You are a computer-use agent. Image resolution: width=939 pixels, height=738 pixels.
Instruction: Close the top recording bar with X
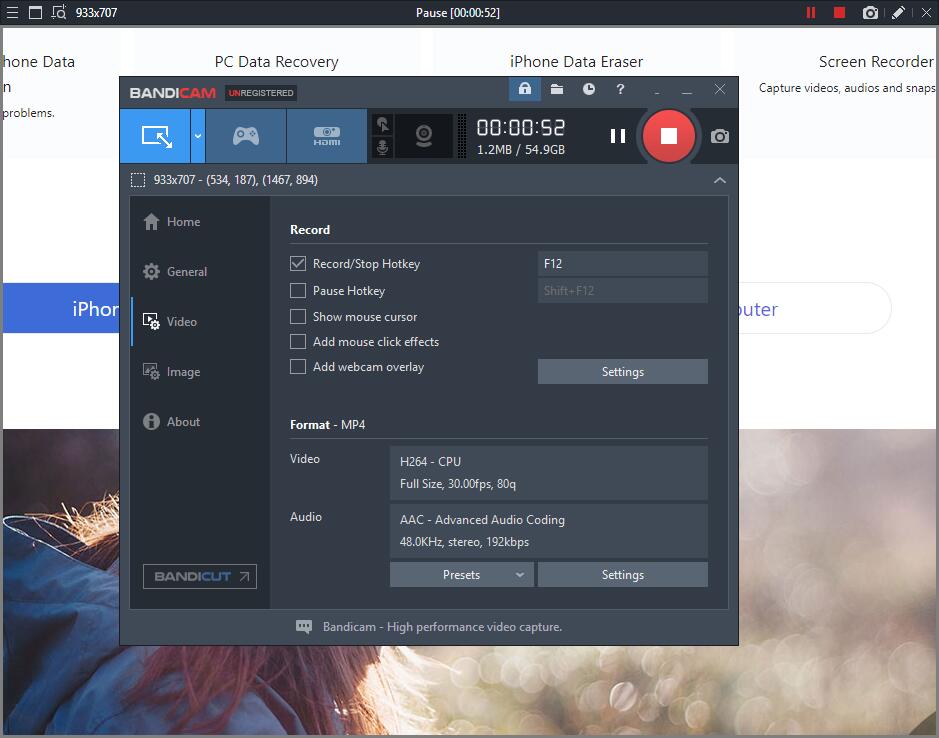click(926, 13)
